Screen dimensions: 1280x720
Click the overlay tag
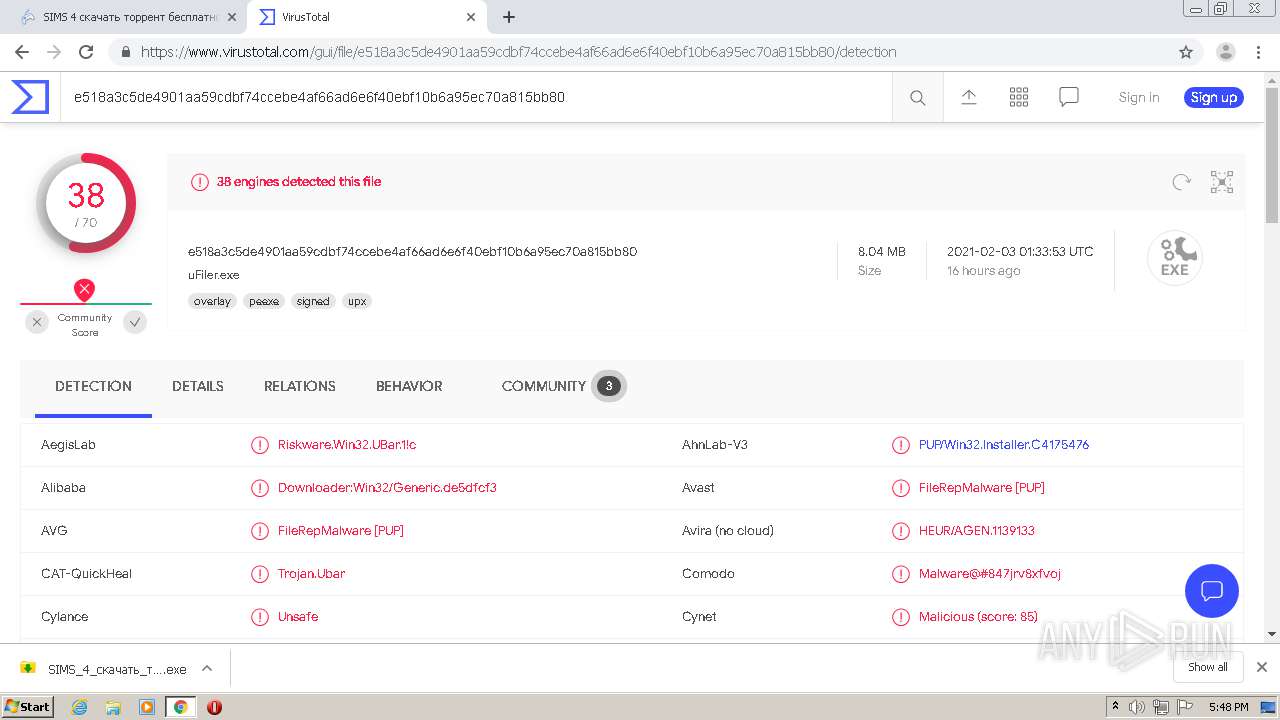212,301
